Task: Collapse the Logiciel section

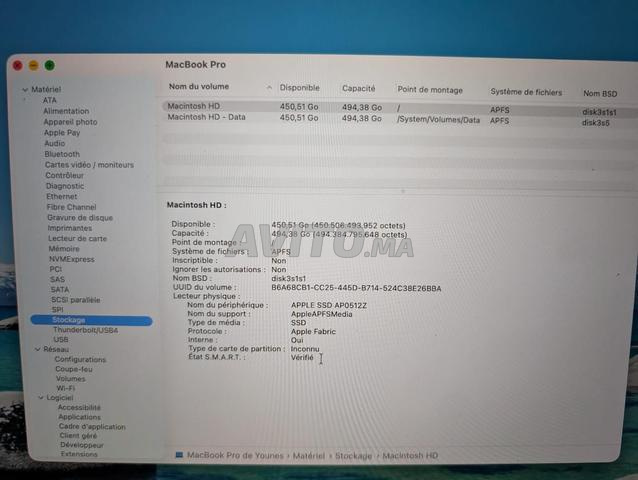Action: tap(39, 398)
